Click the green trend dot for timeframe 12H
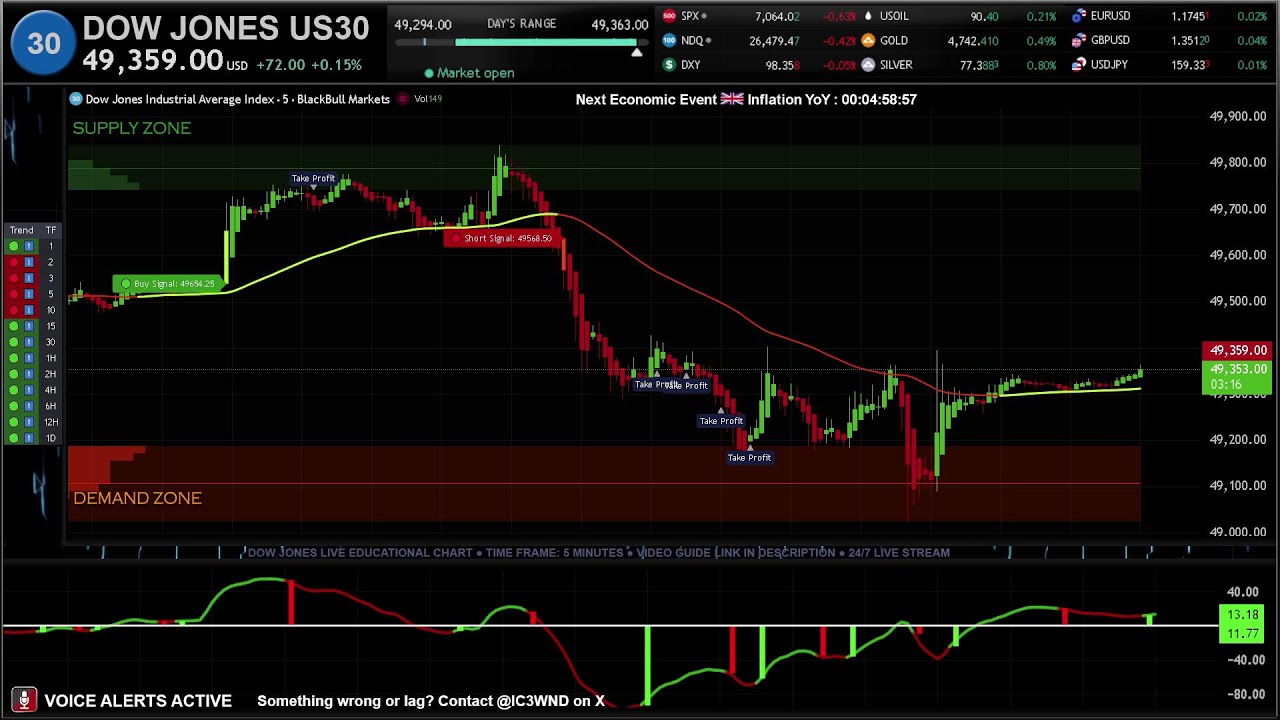The height and width of the screenshot is (720, 1280). click(x=13, y=422)
